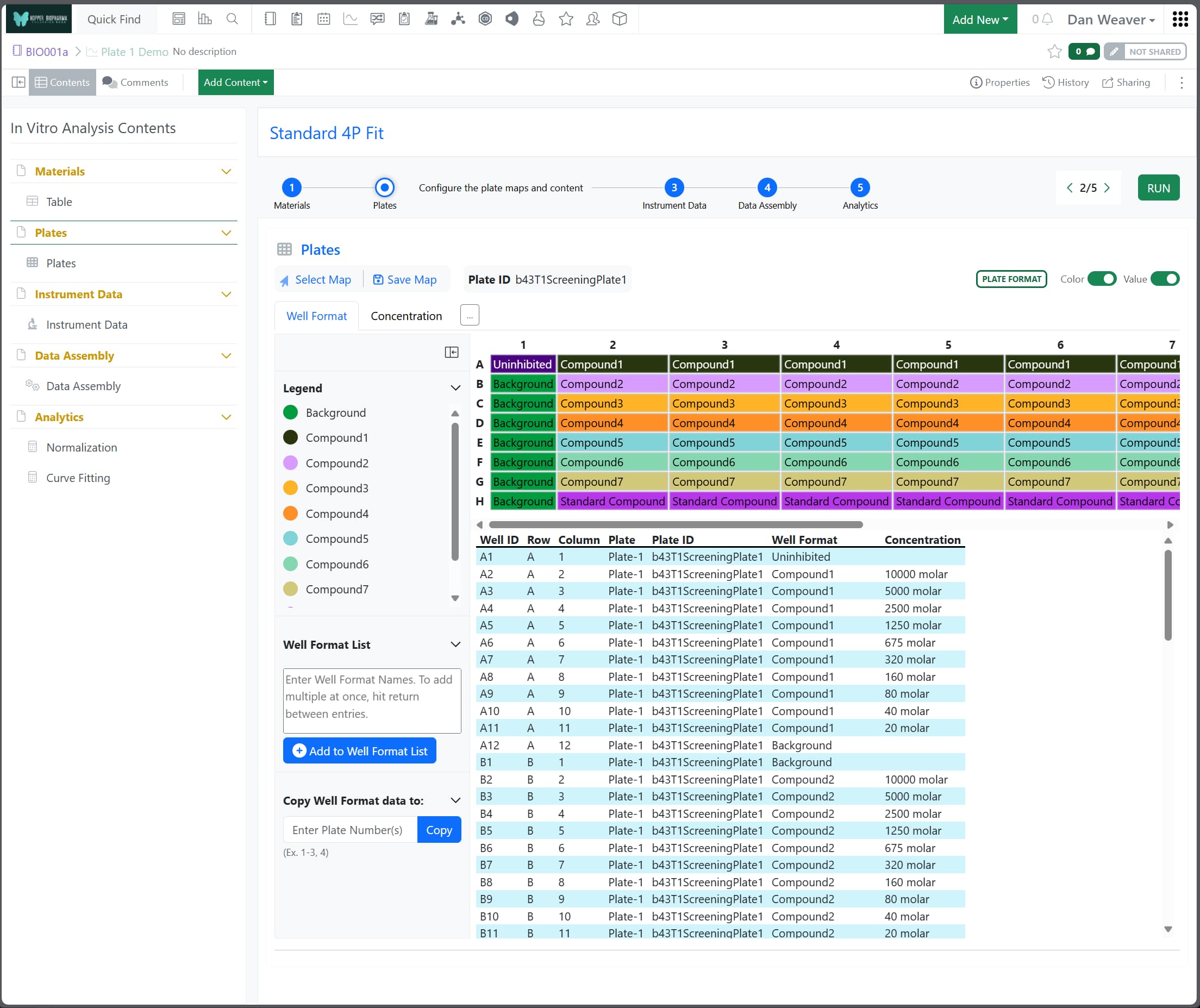Click the calendar icon in top toolbar
The width and height of the screenshot is (1200, 1008).
click(323, 19)
